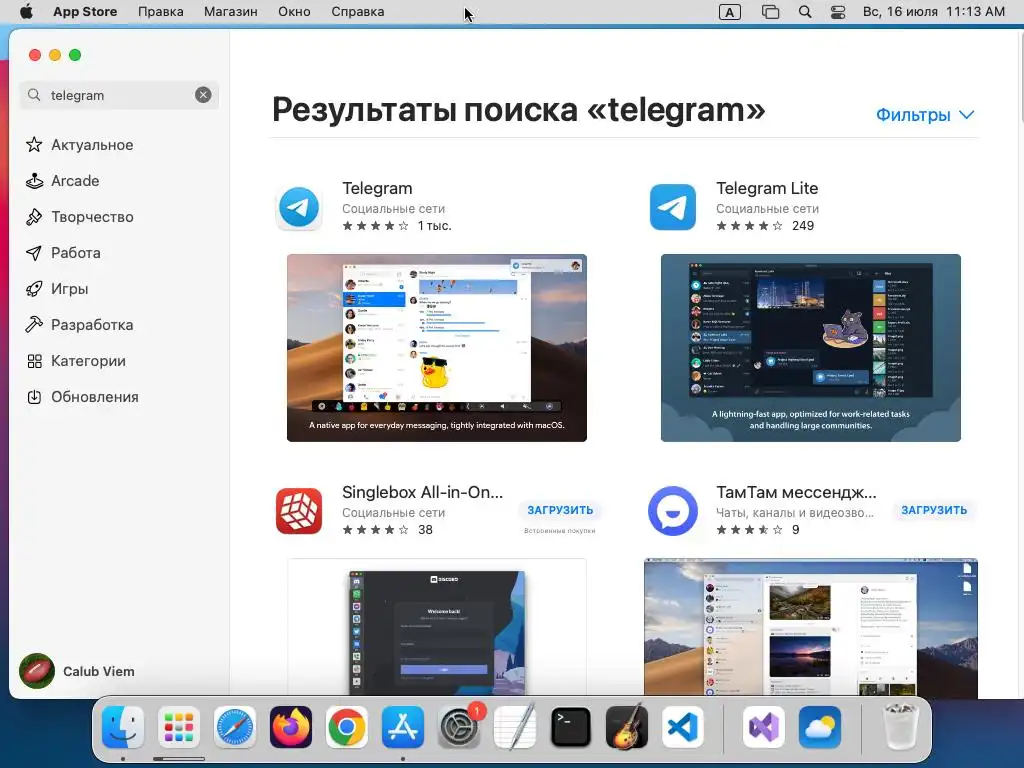Open Launchpad from the Dock
Image resolution: width=1024 pixels, height=768 pixels.
pyautogui.click(x=179, y=727)
